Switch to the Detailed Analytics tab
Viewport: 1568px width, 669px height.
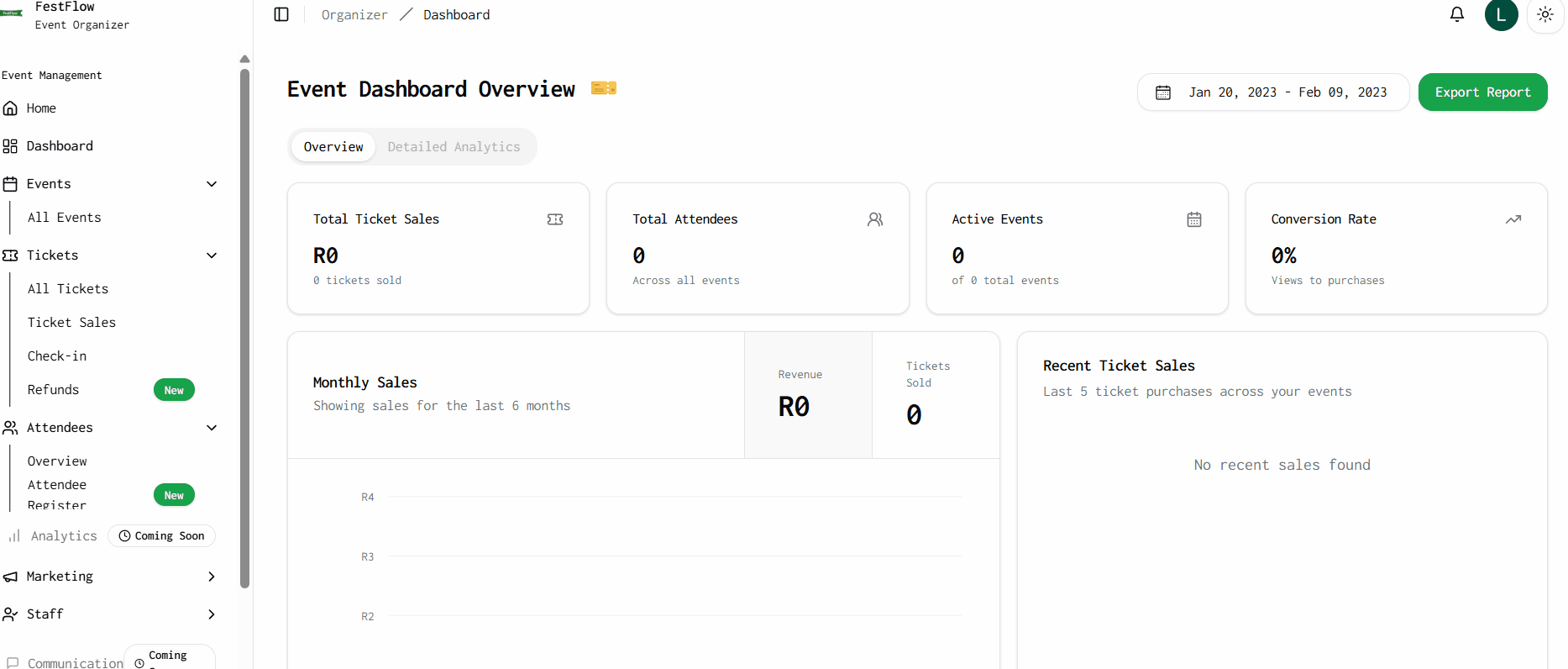tap(454, 147)
